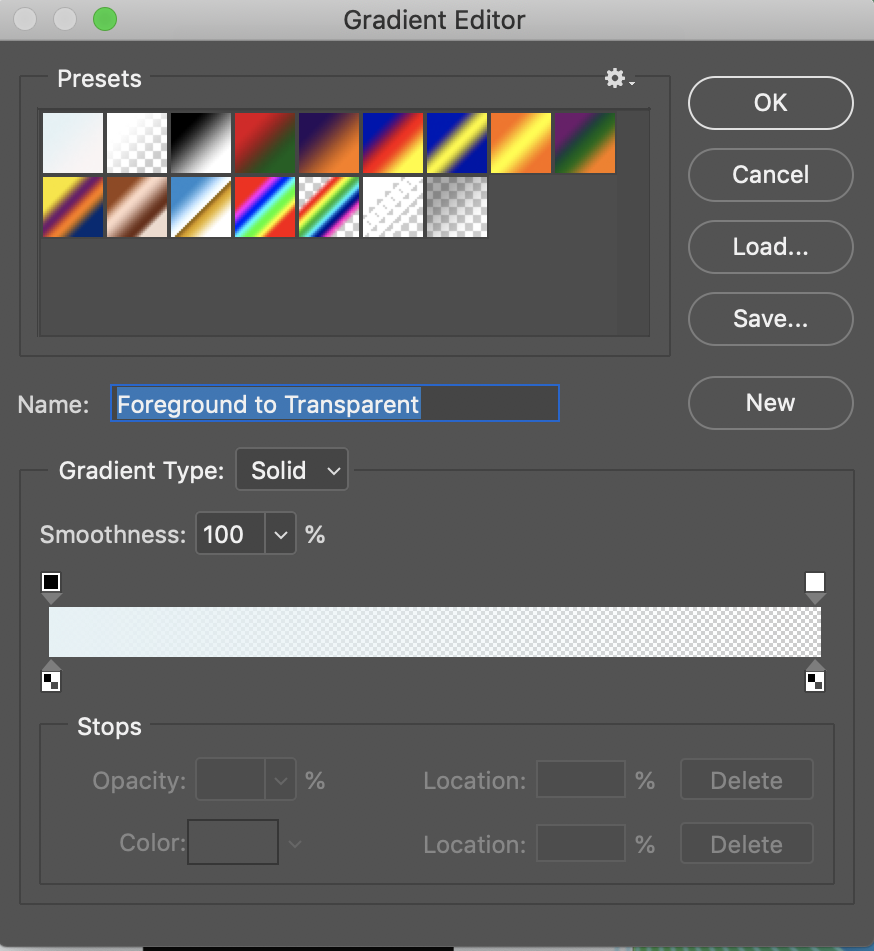Choose the copper gradient preset
The height and width of the screenshot is (951, 874).
pyautogui.click(x=137, y=207)
